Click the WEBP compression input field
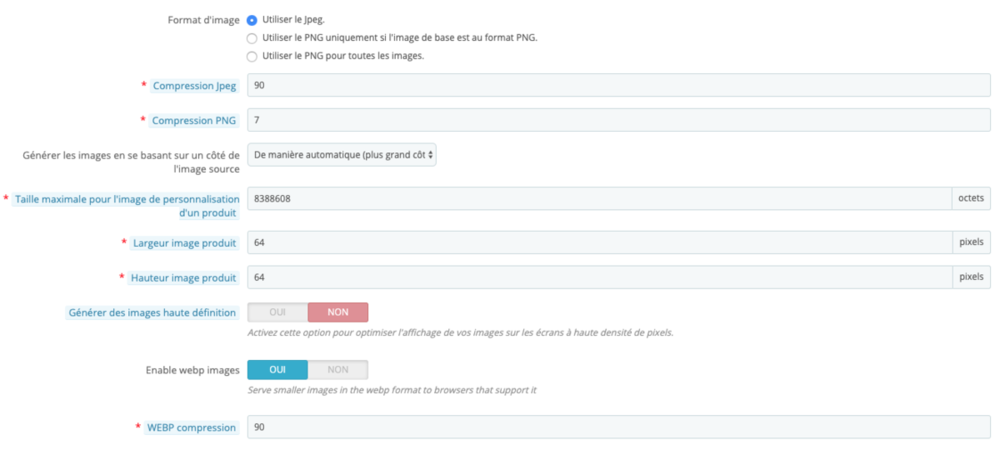Viewport: 1000px width, 450px height. (618, 427)
